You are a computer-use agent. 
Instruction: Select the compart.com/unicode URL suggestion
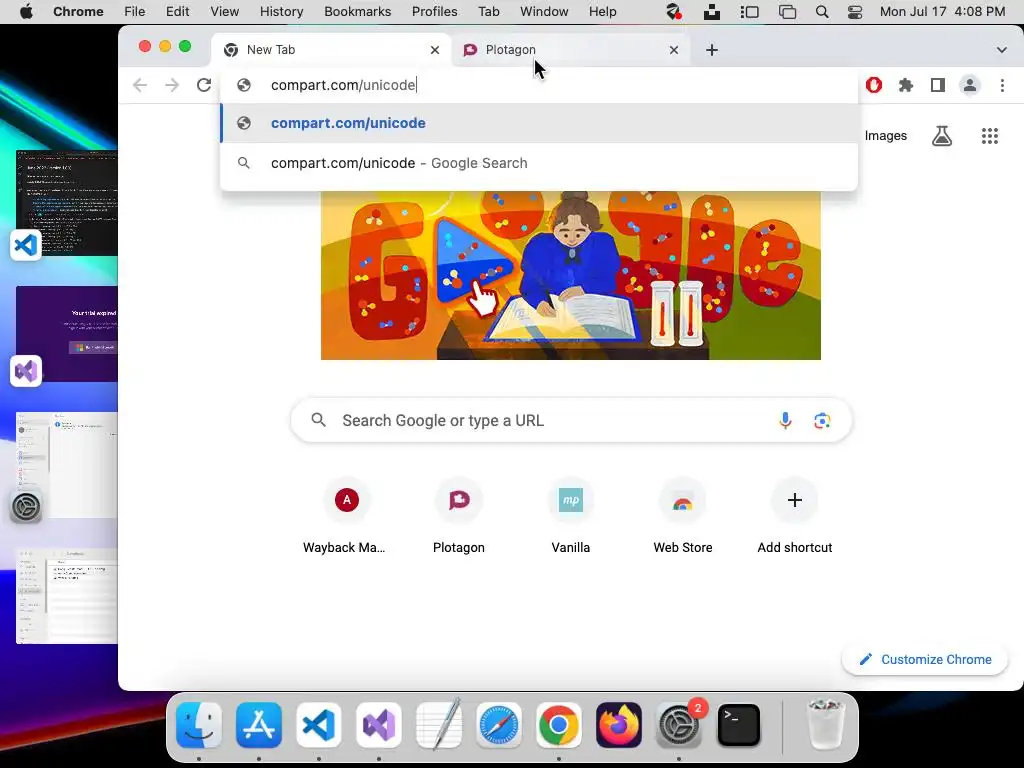point(539,123)
